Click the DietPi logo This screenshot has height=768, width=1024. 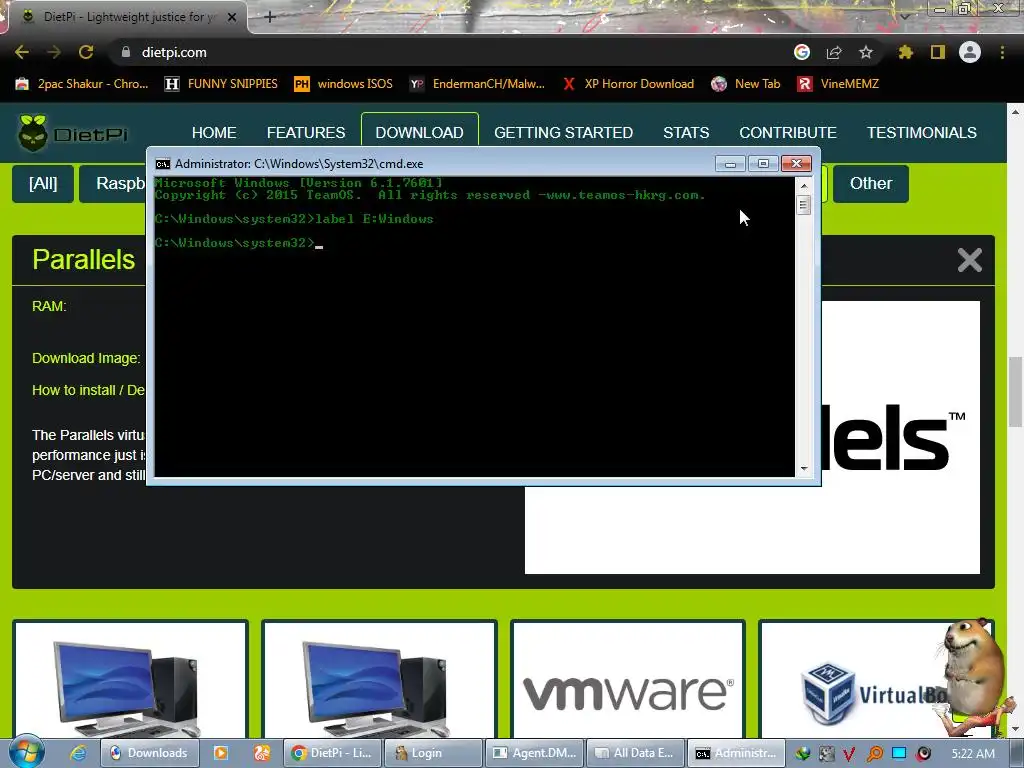73,133
